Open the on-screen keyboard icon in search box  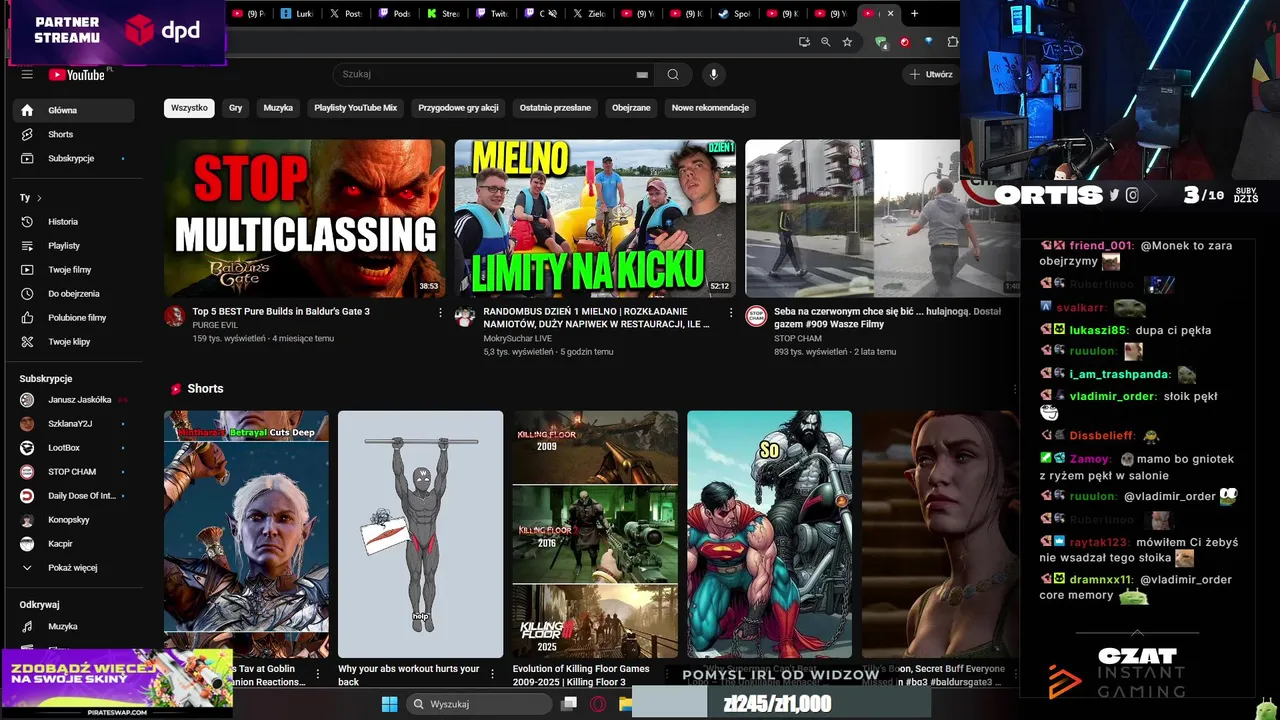pyautogui.click(x=642, y=75)
